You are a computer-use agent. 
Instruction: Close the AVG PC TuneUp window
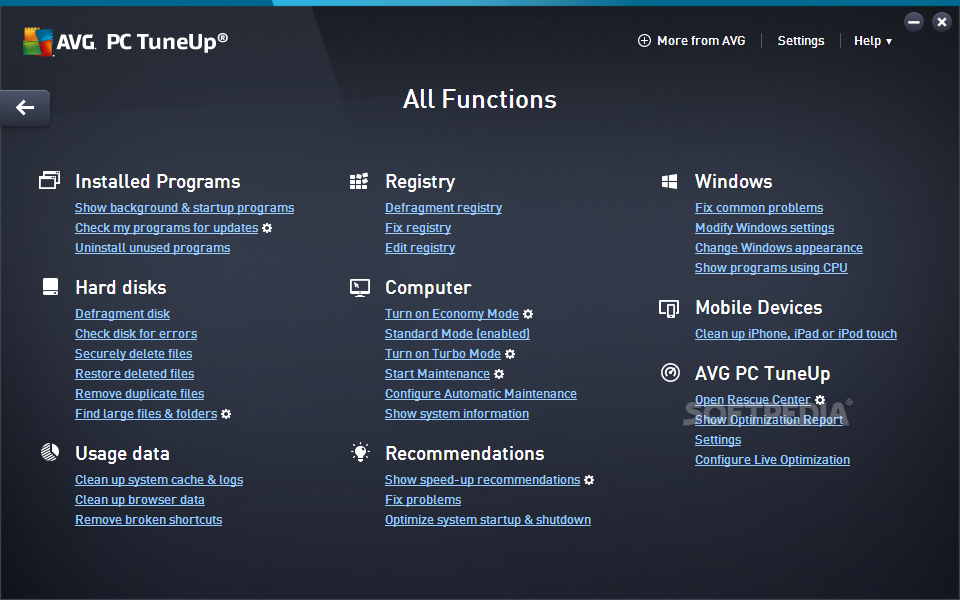(x=942, y=22)
